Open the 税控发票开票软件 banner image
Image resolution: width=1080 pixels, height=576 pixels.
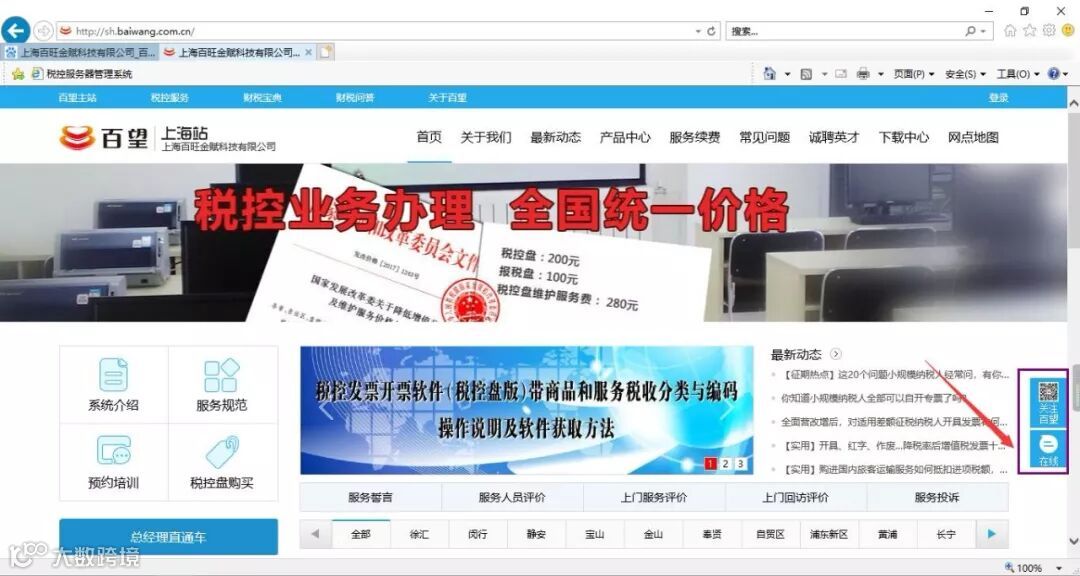(527, 410)
